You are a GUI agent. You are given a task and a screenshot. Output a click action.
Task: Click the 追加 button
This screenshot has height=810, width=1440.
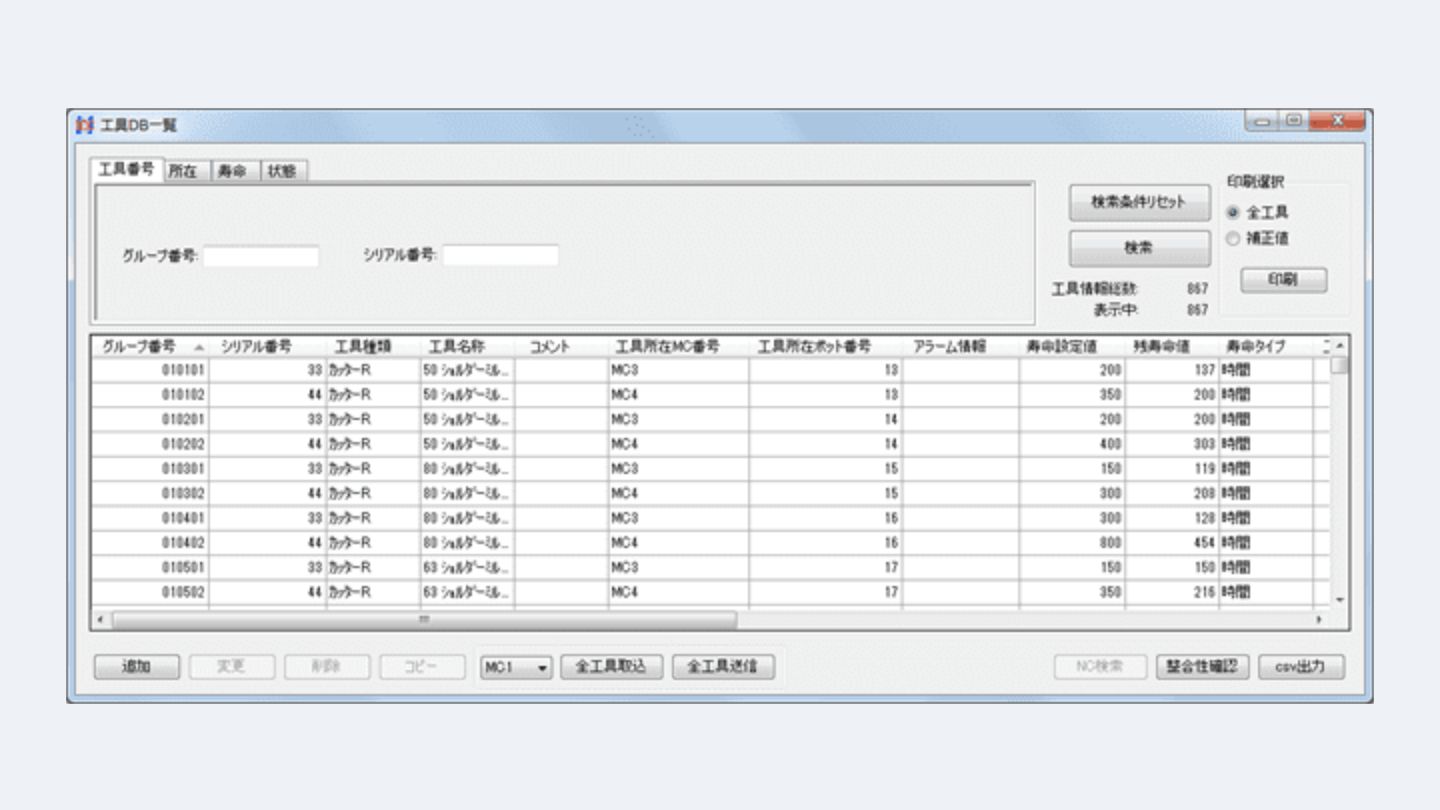[x=136, y=668]
